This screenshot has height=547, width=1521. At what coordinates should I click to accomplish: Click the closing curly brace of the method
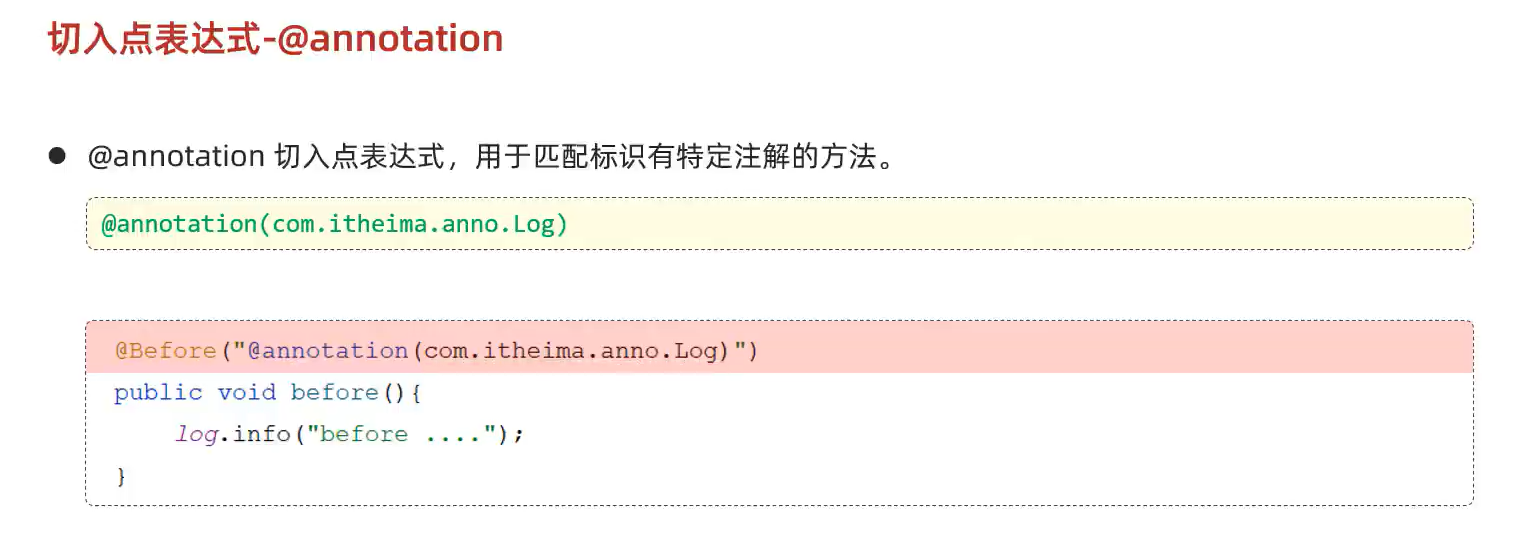(122, 477)
